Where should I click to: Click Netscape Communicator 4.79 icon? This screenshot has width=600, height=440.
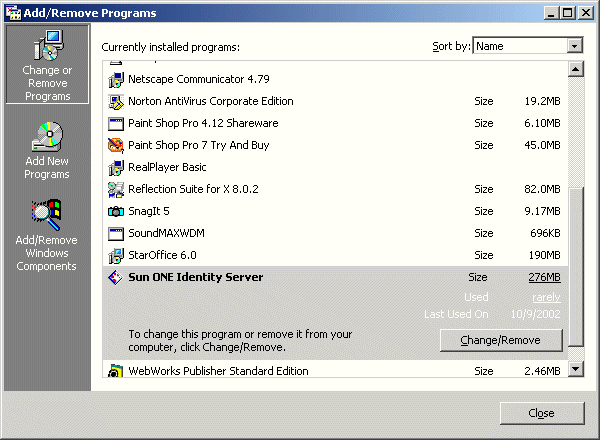click(116, 80)
